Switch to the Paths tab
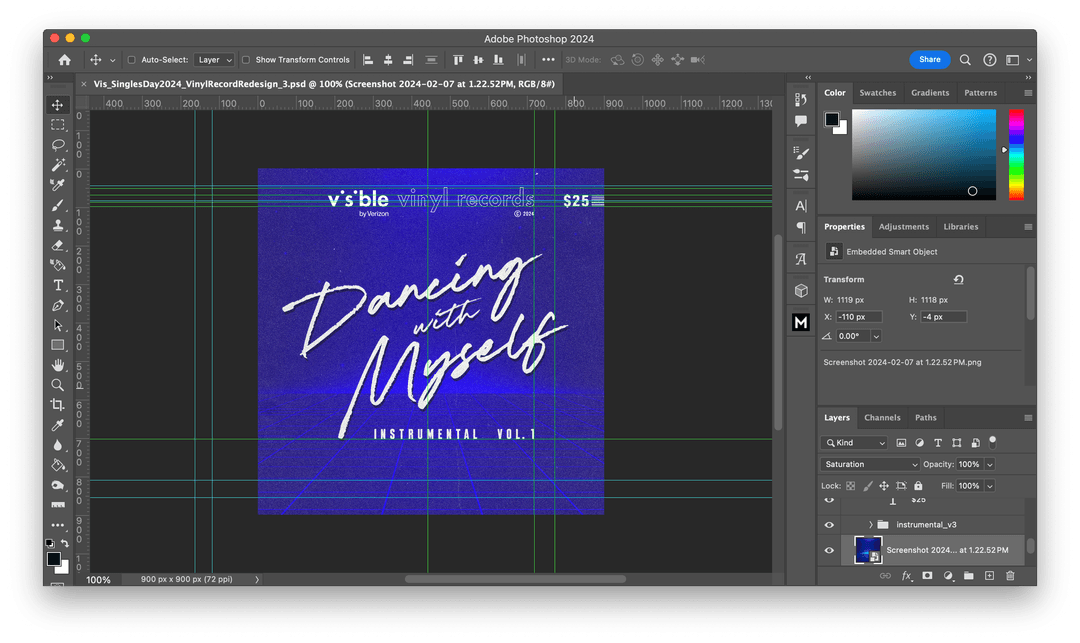Screen dimensions: 1080x643 (926, 418)
